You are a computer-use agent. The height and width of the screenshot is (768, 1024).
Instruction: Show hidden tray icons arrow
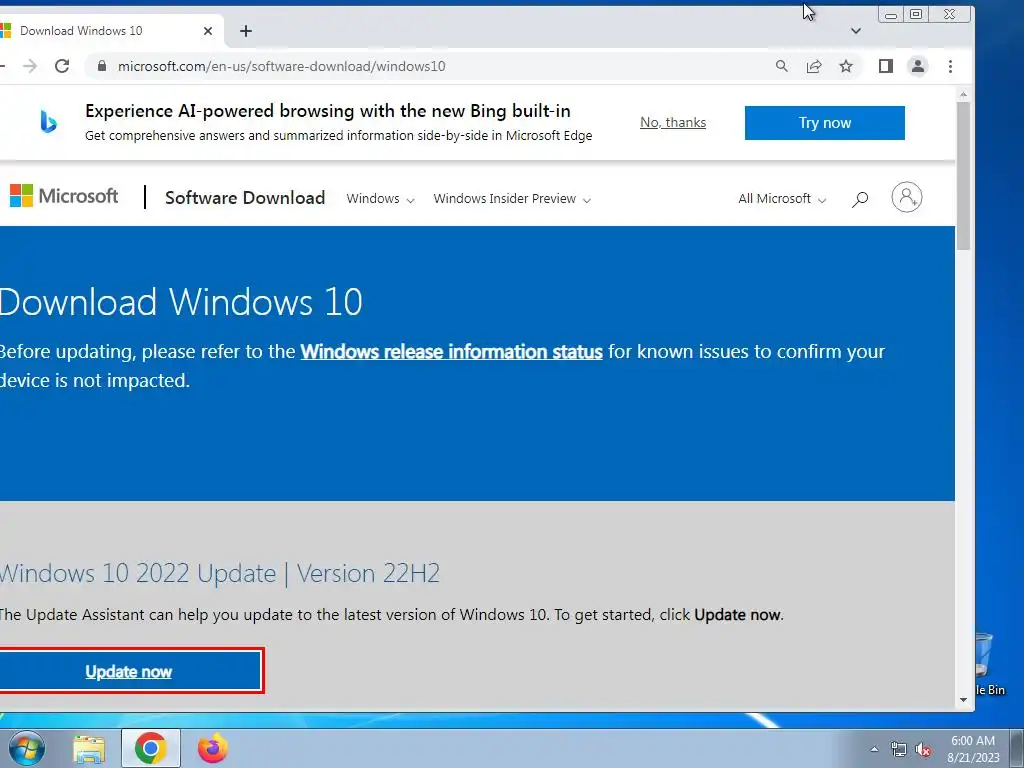pos(874,749)
